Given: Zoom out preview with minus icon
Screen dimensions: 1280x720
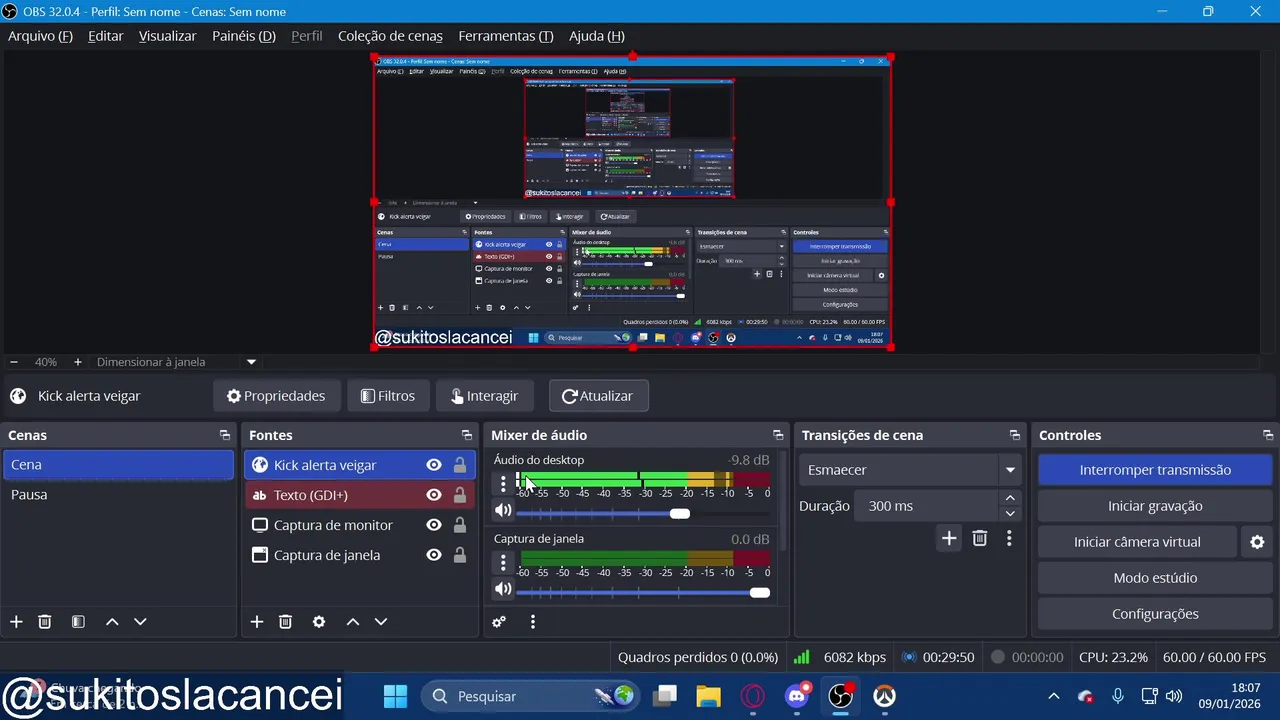Looking at the screenshot, I should coord(14,362).
